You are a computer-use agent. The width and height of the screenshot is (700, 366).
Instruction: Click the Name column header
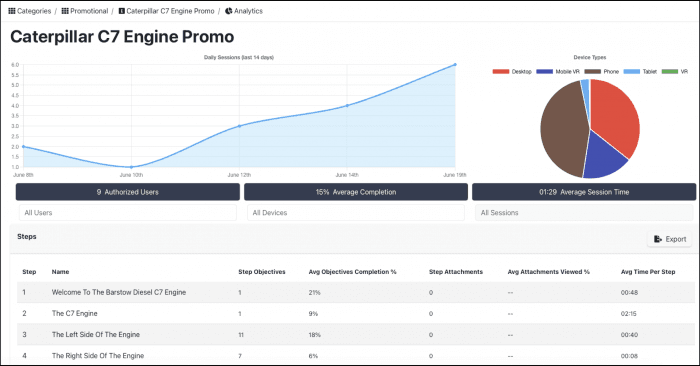[x=60, y=272]
